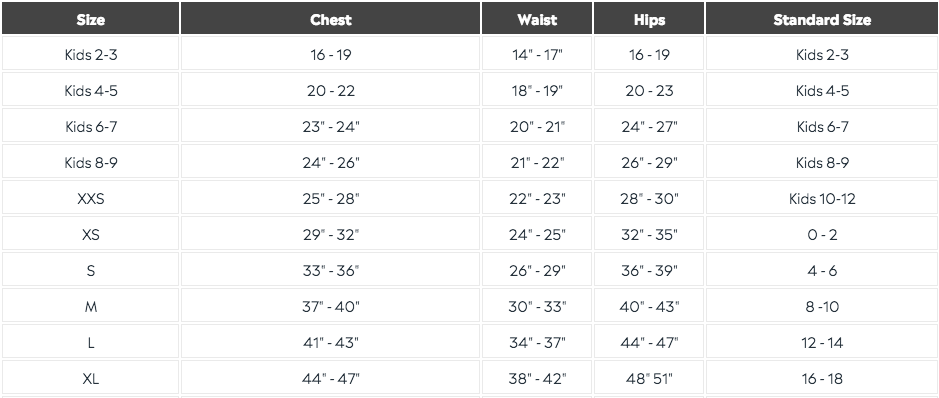Viewport: 939px width, 398px height.
Task: Select the L size row label
Action: click(90, 341)
